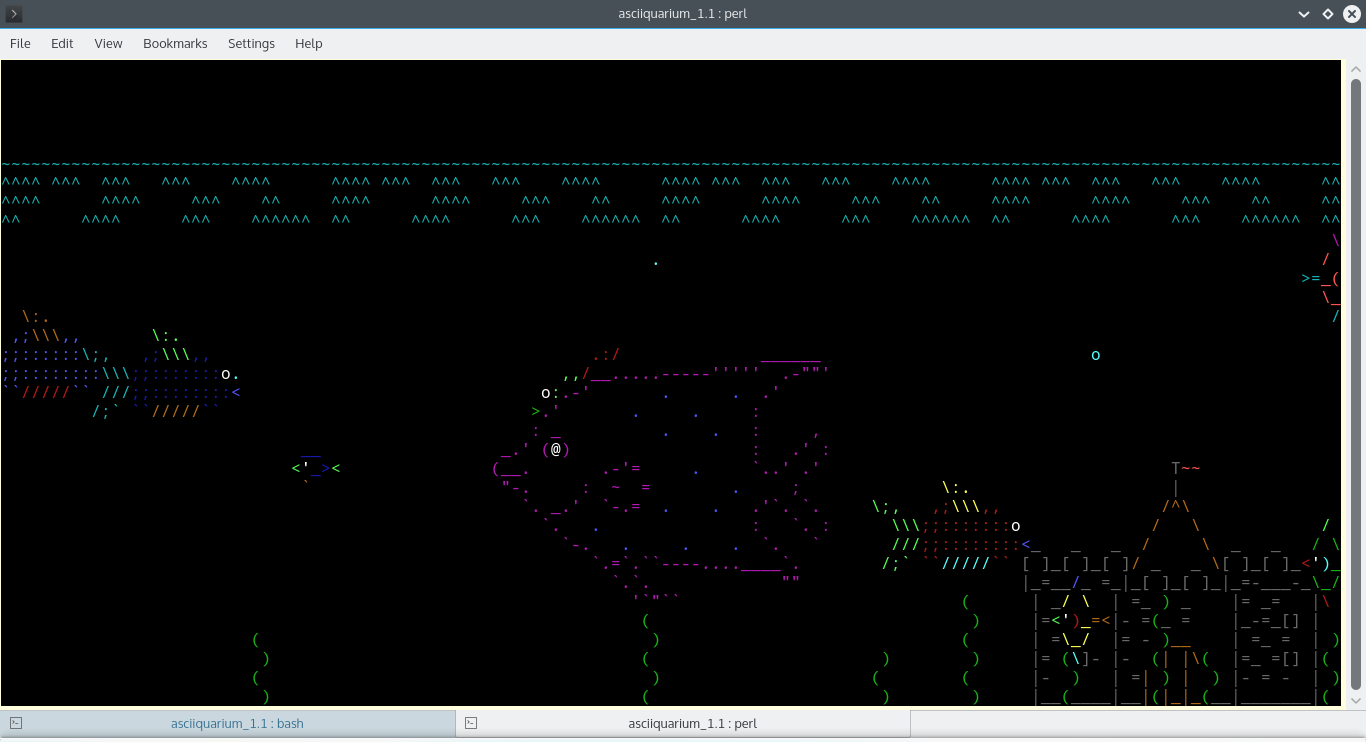
Task: Click the scrollbar down arrow
Action: point(1357,699)
